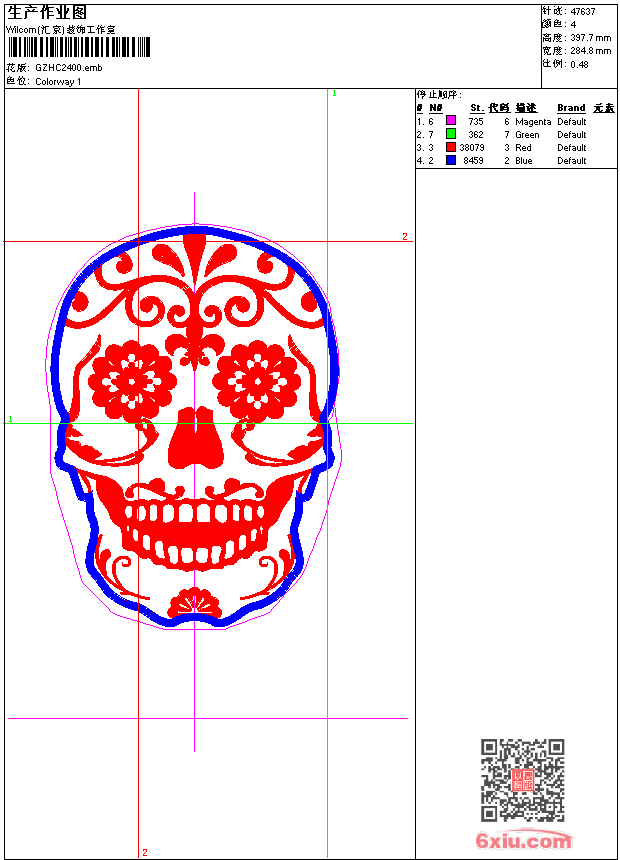Click the skull's teeth area

point(194,525)
